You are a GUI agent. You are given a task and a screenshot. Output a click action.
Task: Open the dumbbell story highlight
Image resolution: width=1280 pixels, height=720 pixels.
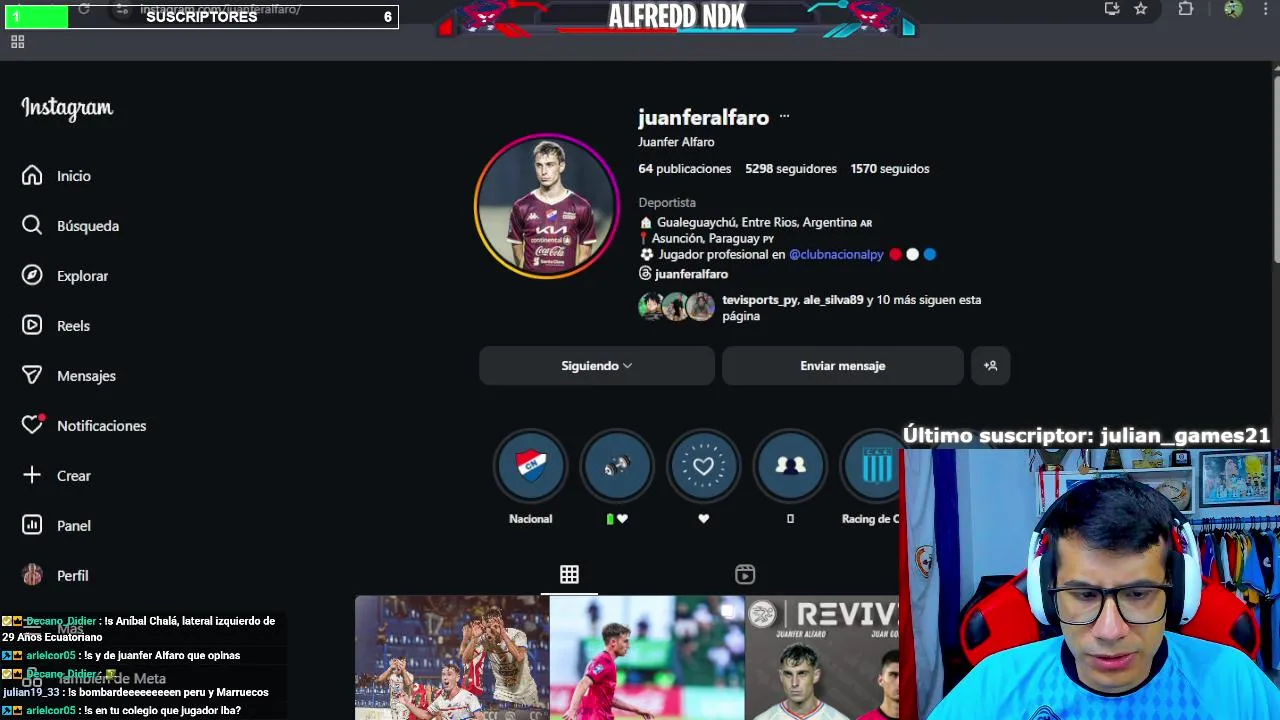click(617, 465)
